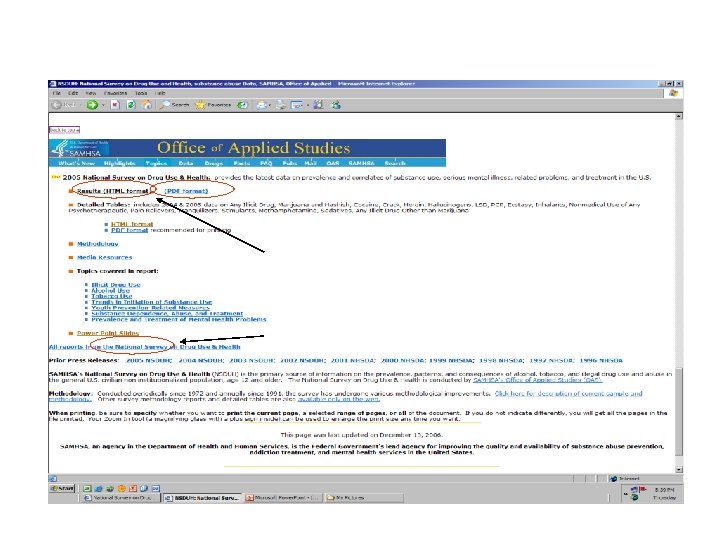Click the green Forward arrow button
The width and height of the screenshot is (720, 540).
coord(92,105)
